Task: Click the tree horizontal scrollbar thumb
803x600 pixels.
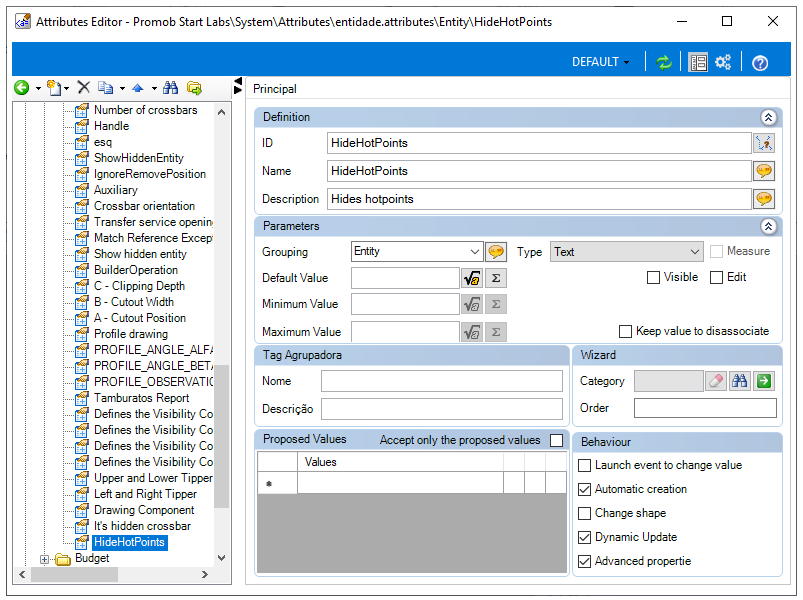Action: [x=74, y=575]
